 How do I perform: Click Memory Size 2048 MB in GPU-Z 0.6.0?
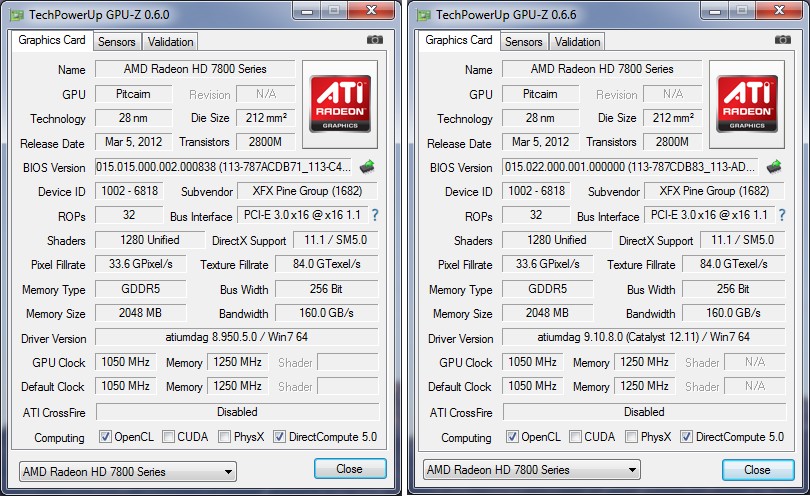click(x=141, y=313)
